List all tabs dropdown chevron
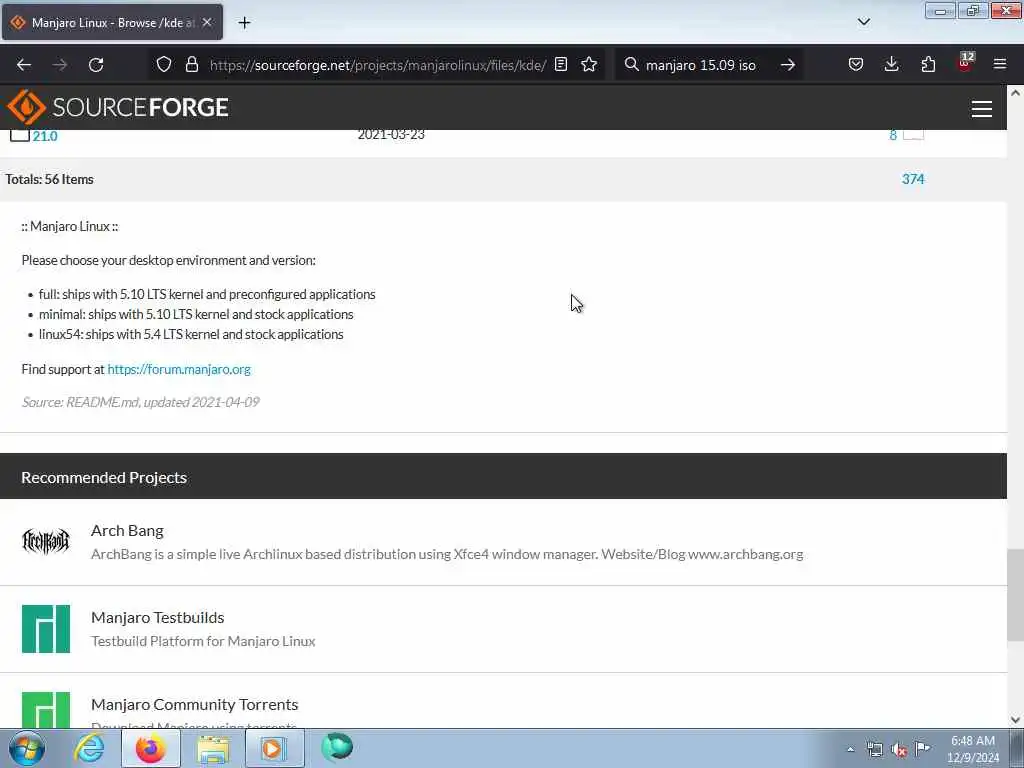Image resolution: width=1024 pixels, height=768 pixels. [863, 22]
